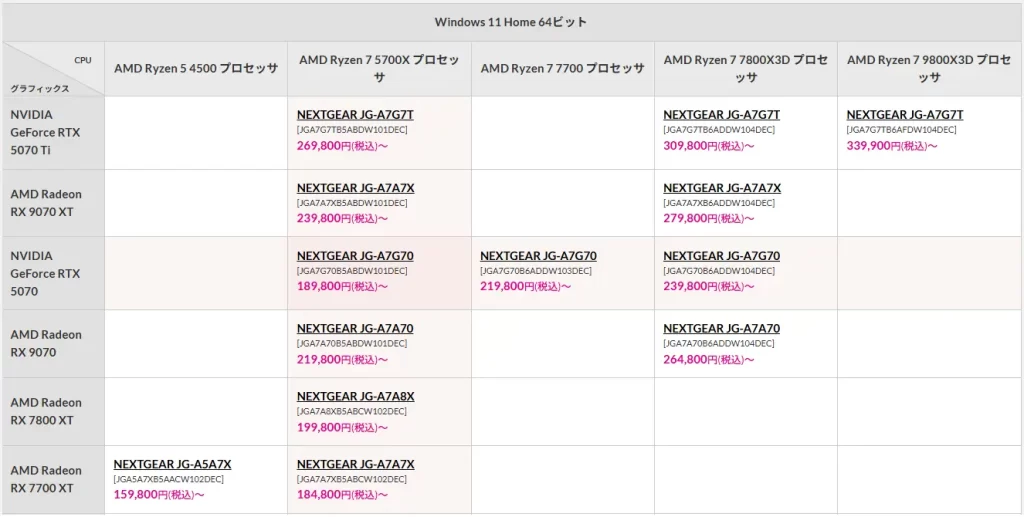Select NEXTGEAR JG-A7A70 link priced 264,800円
Screen dimensions: 1024x517
tap(721, 329)
